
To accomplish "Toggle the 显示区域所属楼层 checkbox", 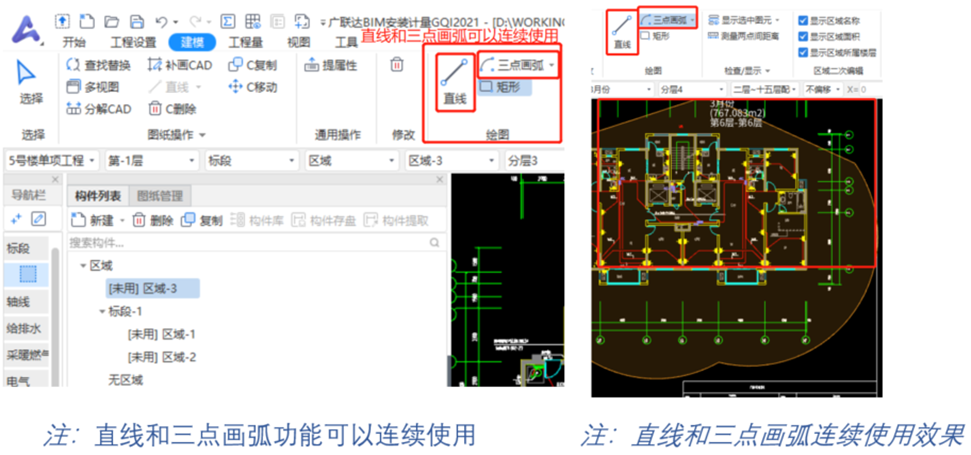I will [803, 52].
